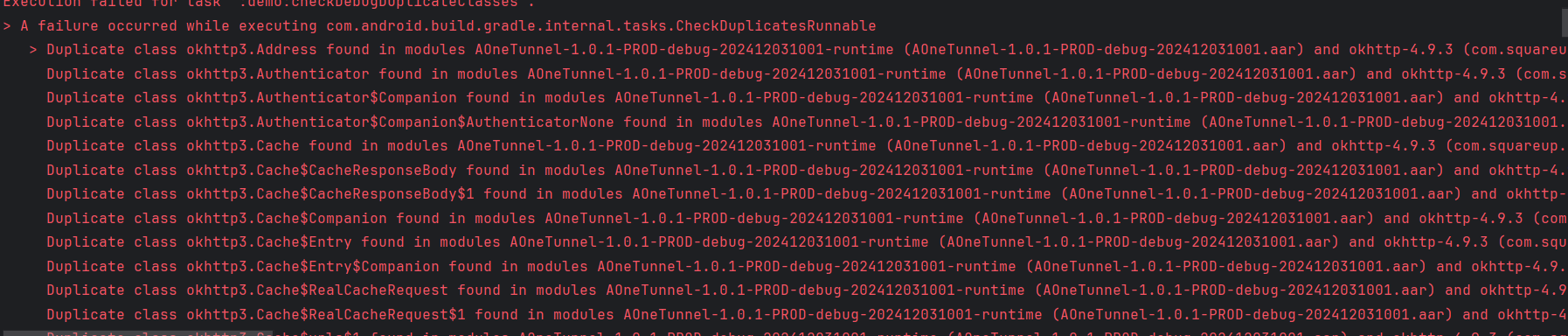Click the vertical scrollbar thumb at right

1563,22
